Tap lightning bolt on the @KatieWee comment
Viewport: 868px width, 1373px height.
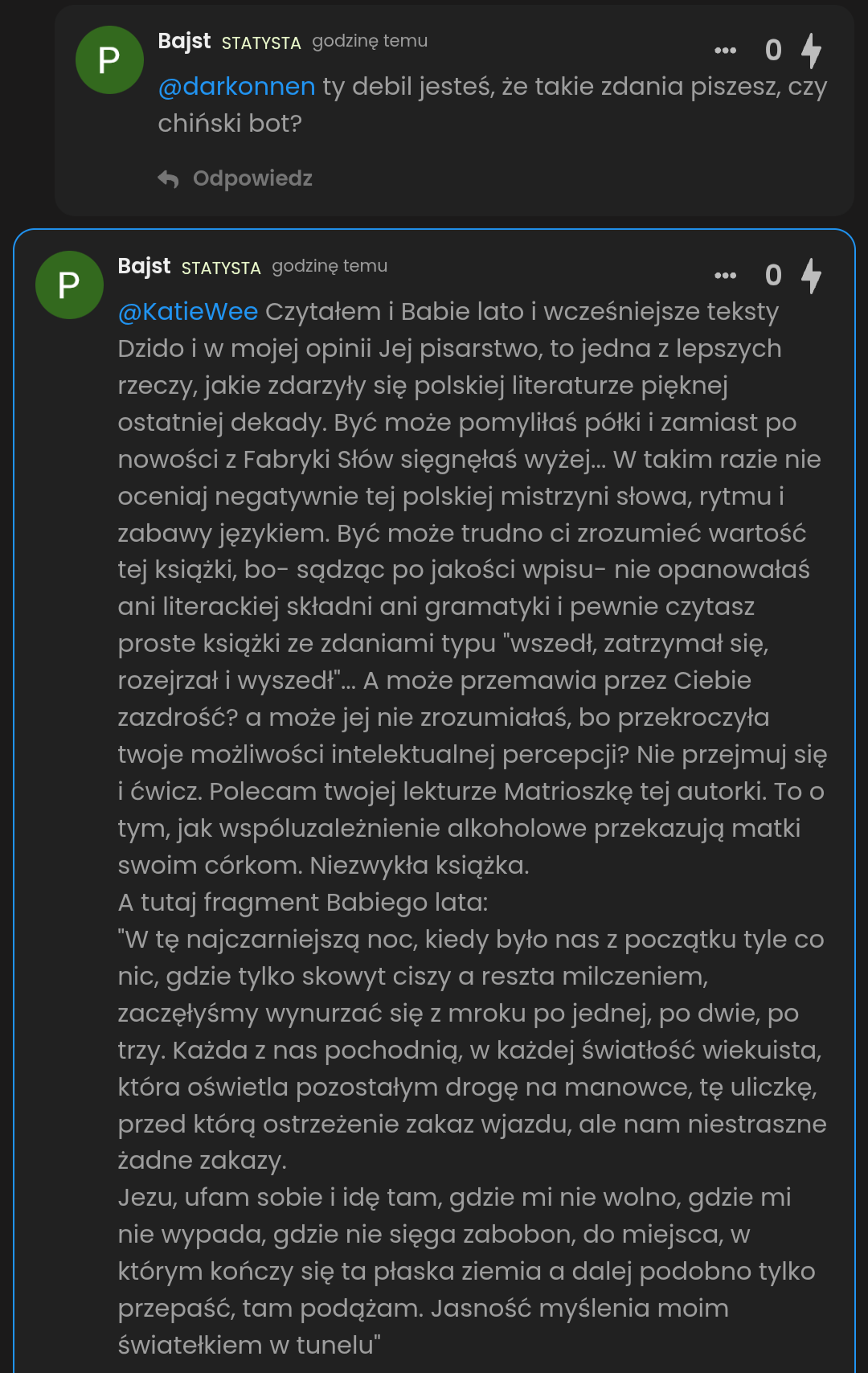click(811, 276)
